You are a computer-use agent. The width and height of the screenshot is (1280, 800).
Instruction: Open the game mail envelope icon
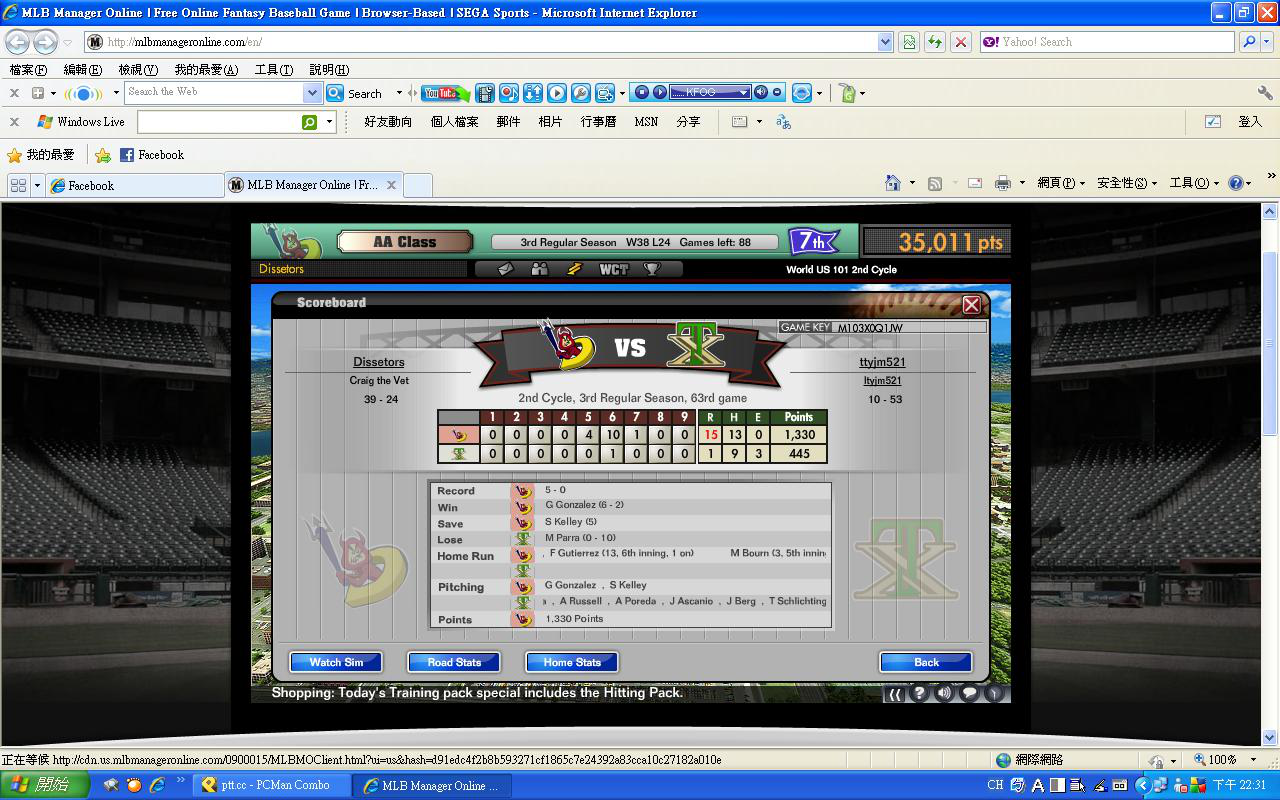506,269
